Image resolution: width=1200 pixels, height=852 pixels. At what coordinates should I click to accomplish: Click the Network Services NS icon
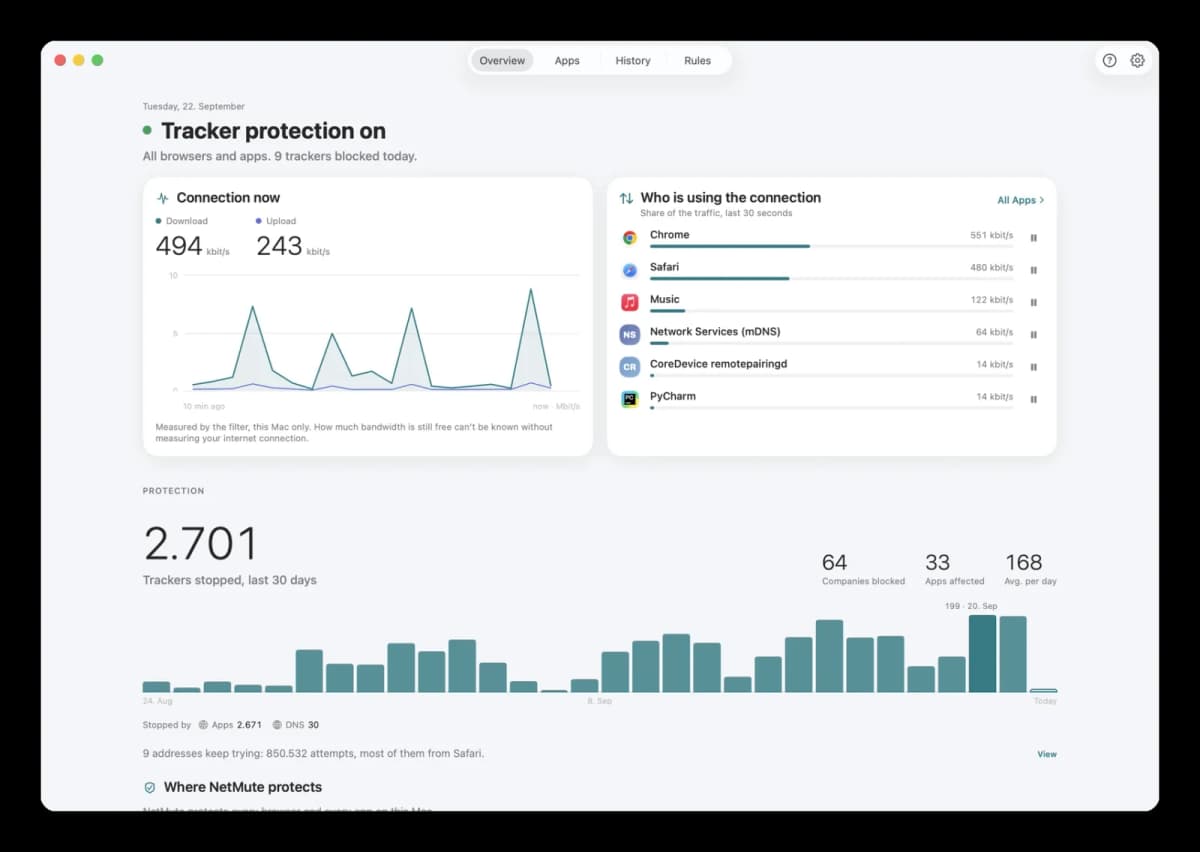click(629, 334)
